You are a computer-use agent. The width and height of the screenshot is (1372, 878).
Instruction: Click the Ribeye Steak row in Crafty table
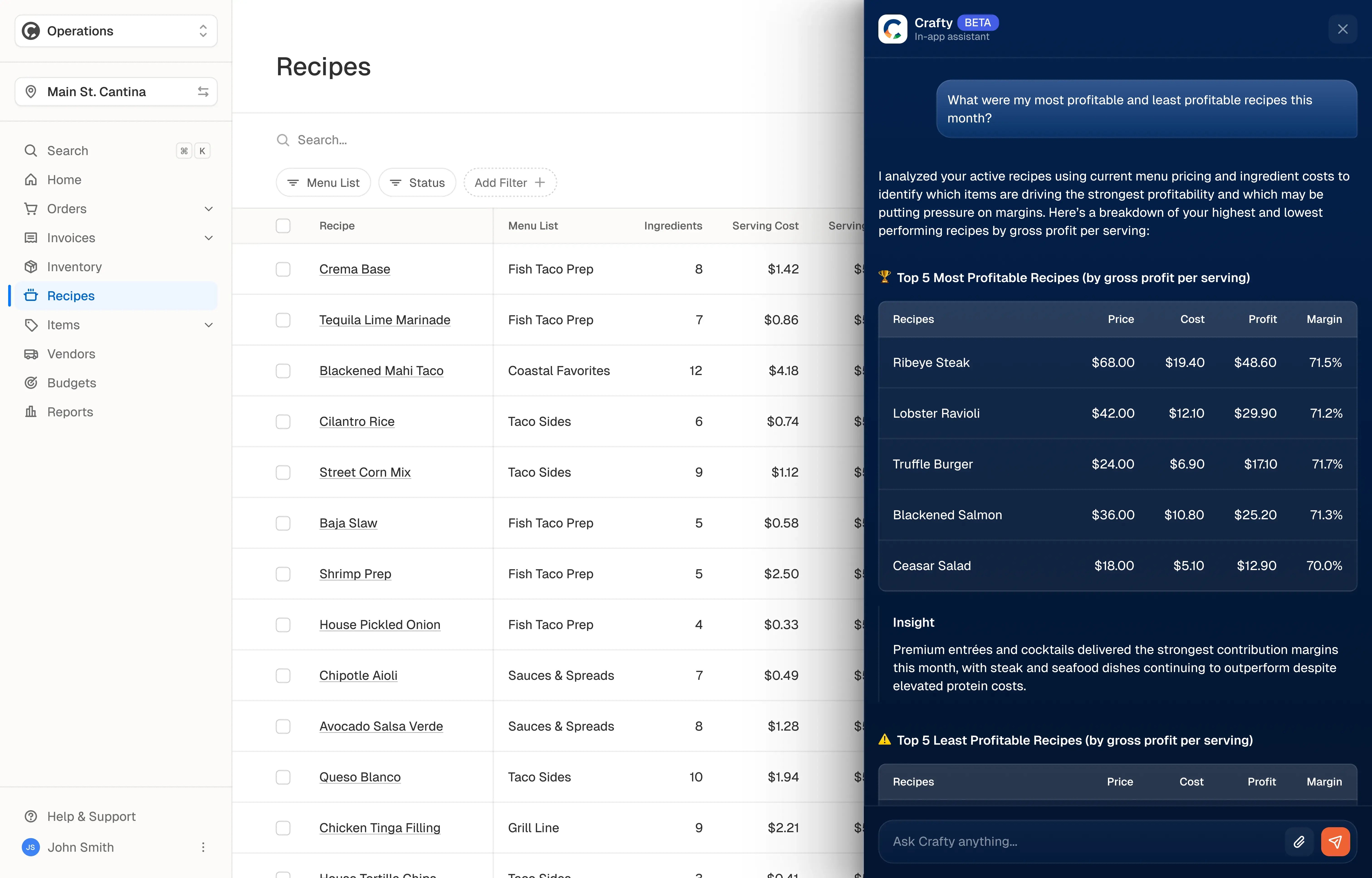pyautogui.click(x=1118, y=363)
